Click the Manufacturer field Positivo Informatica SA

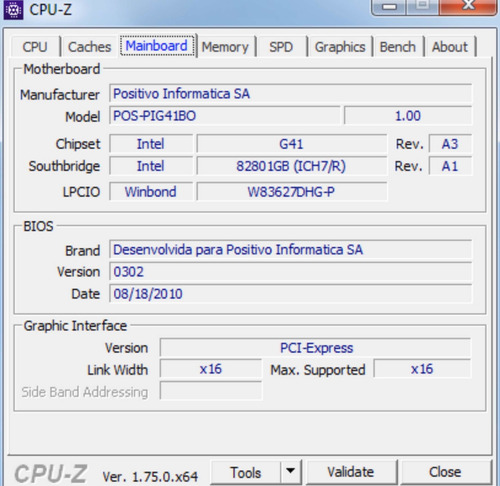(x=290, y=94)
